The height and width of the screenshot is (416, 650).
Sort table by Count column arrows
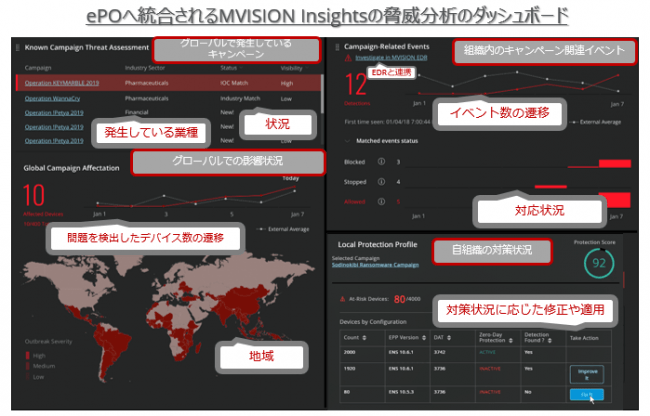tap(365, 338)
